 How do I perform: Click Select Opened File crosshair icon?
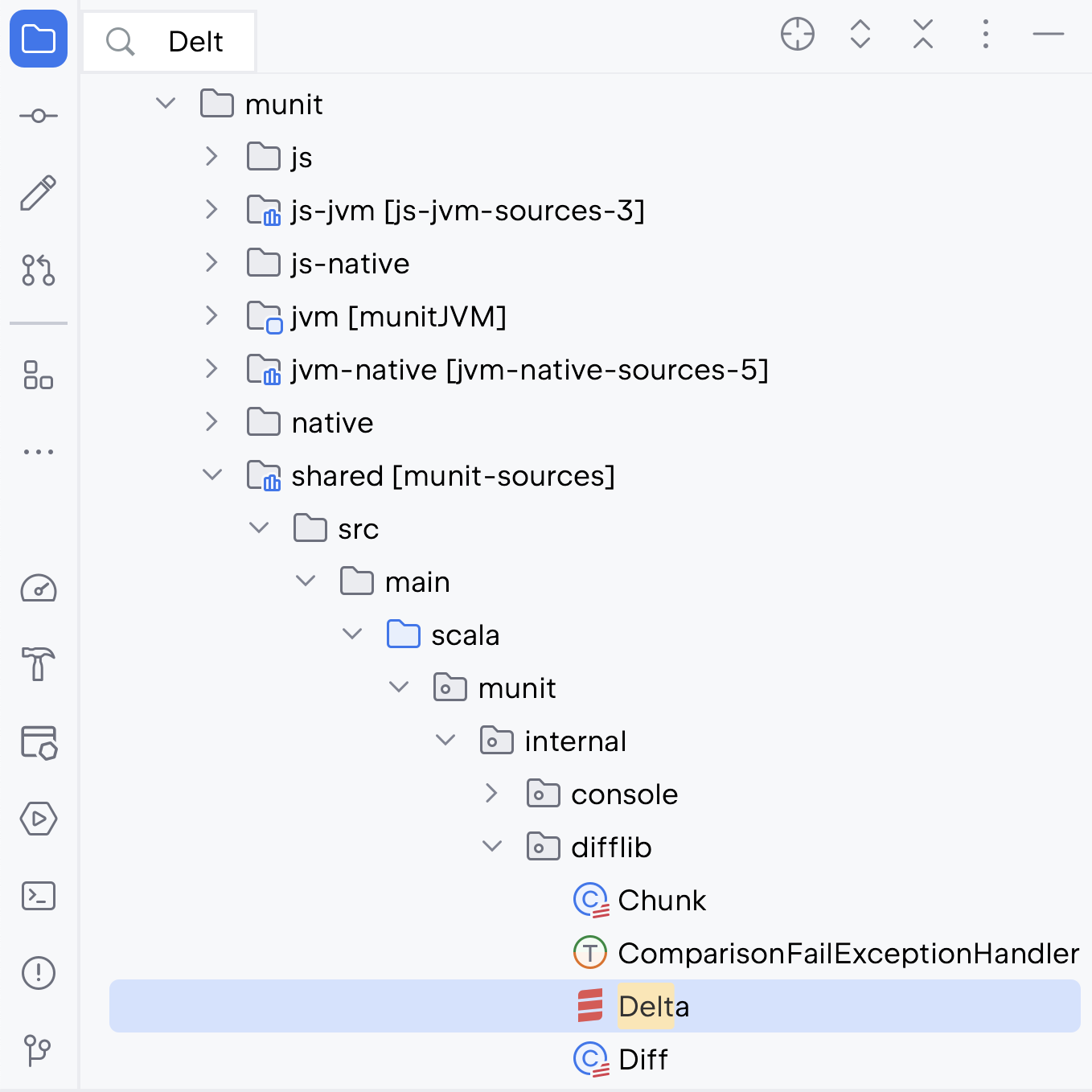point(798,35)
